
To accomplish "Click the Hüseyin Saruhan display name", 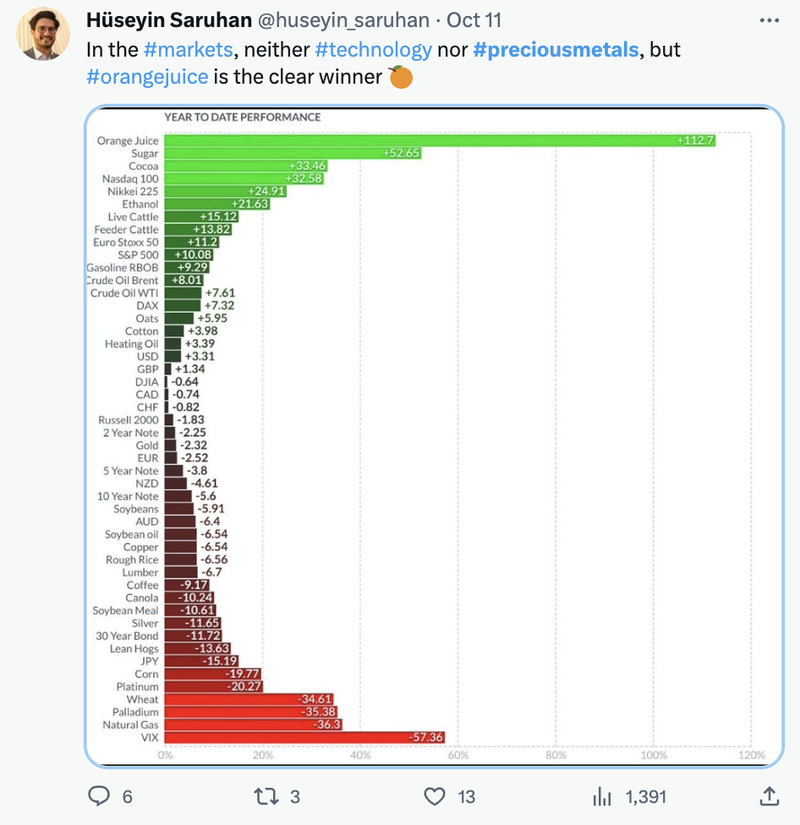I will pyautogui.click(x=169, y=20).
